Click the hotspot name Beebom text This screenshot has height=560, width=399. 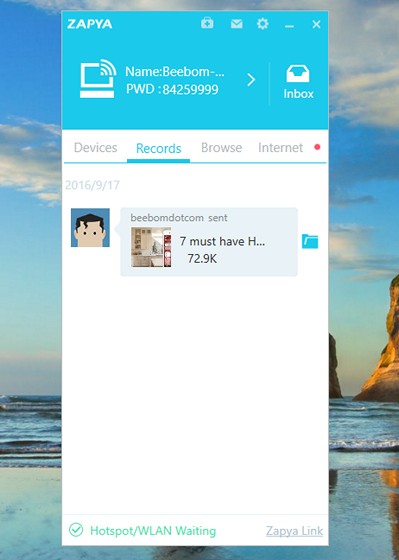click(x=175, y=72)
